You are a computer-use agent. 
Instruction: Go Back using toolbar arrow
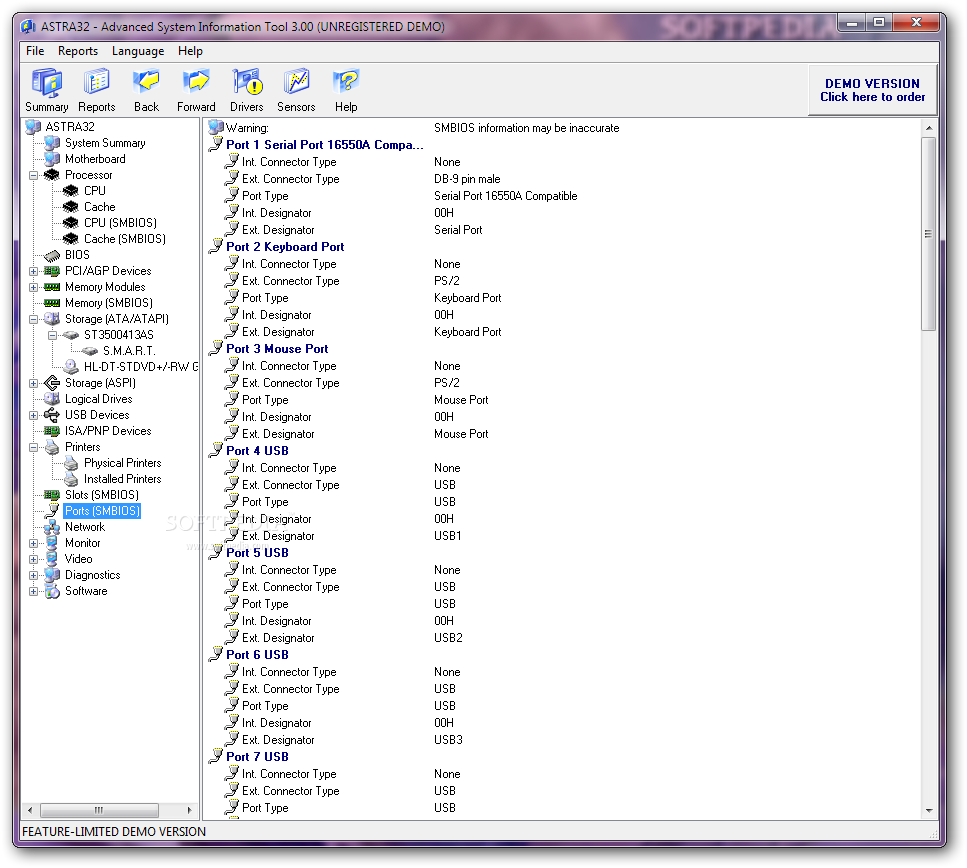146,90
